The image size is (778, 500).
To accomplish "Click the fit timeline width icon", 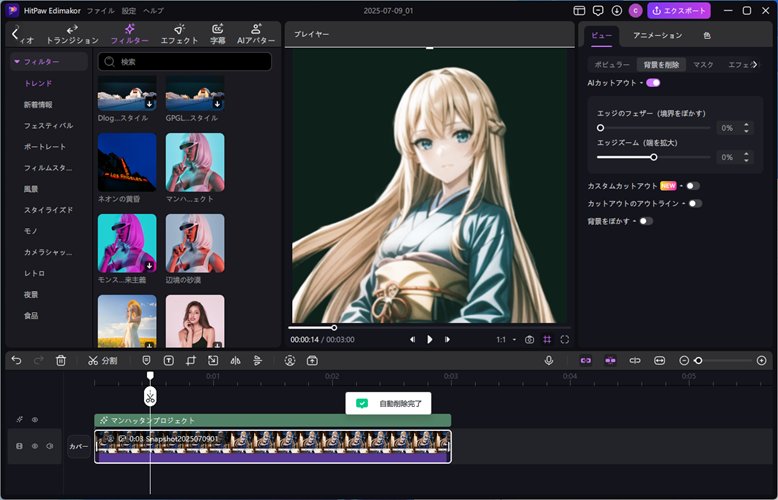I will click(x=659, y=361).
